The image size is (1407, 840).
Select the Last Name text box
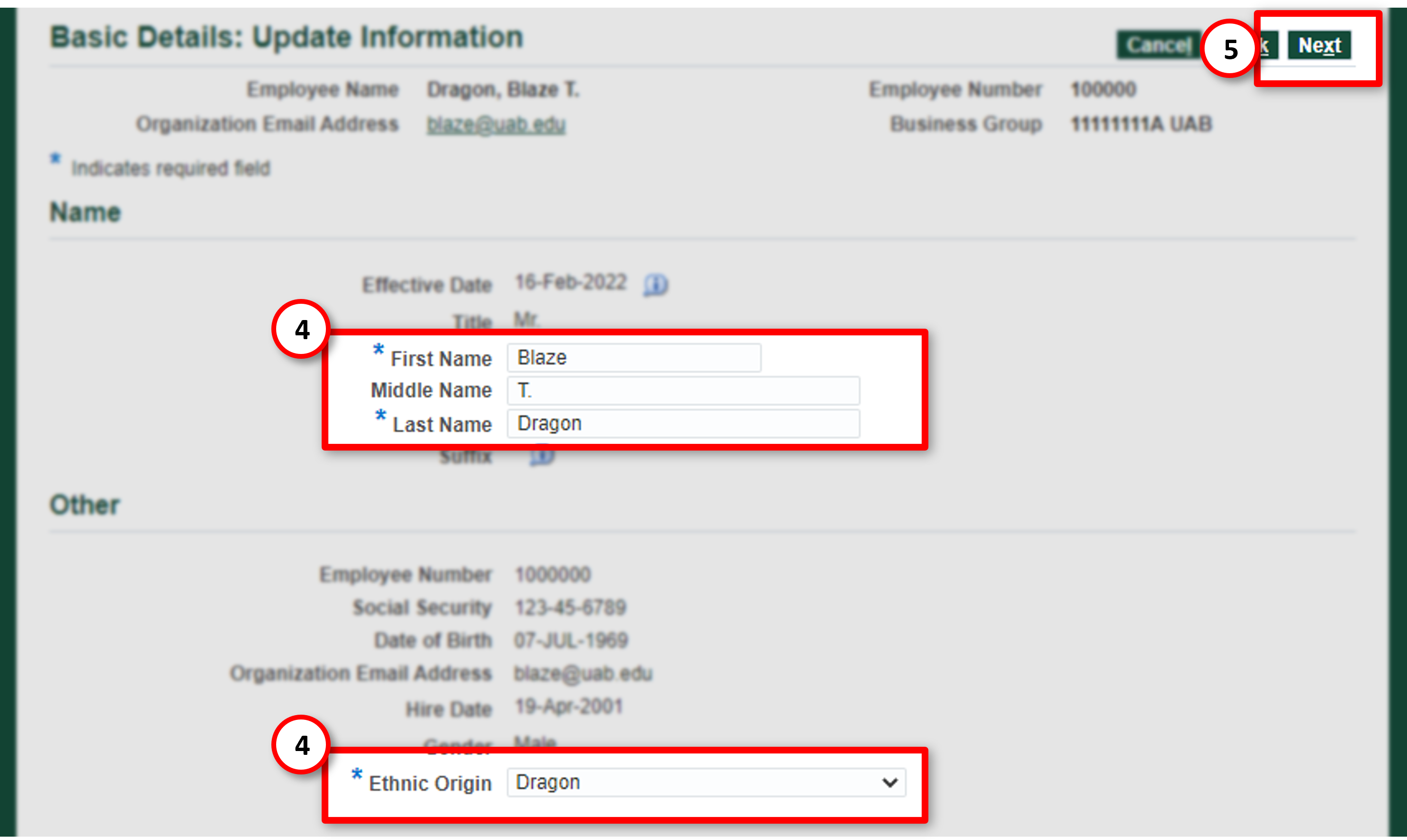pos(683,424)
